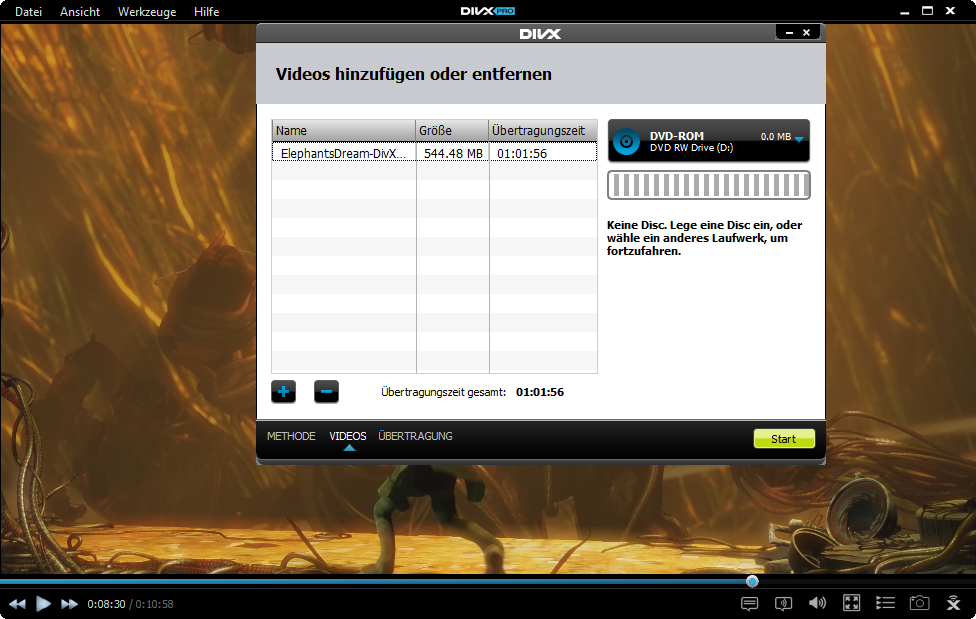
Task: Add a video with the plus button
Action: click(283, 392)
